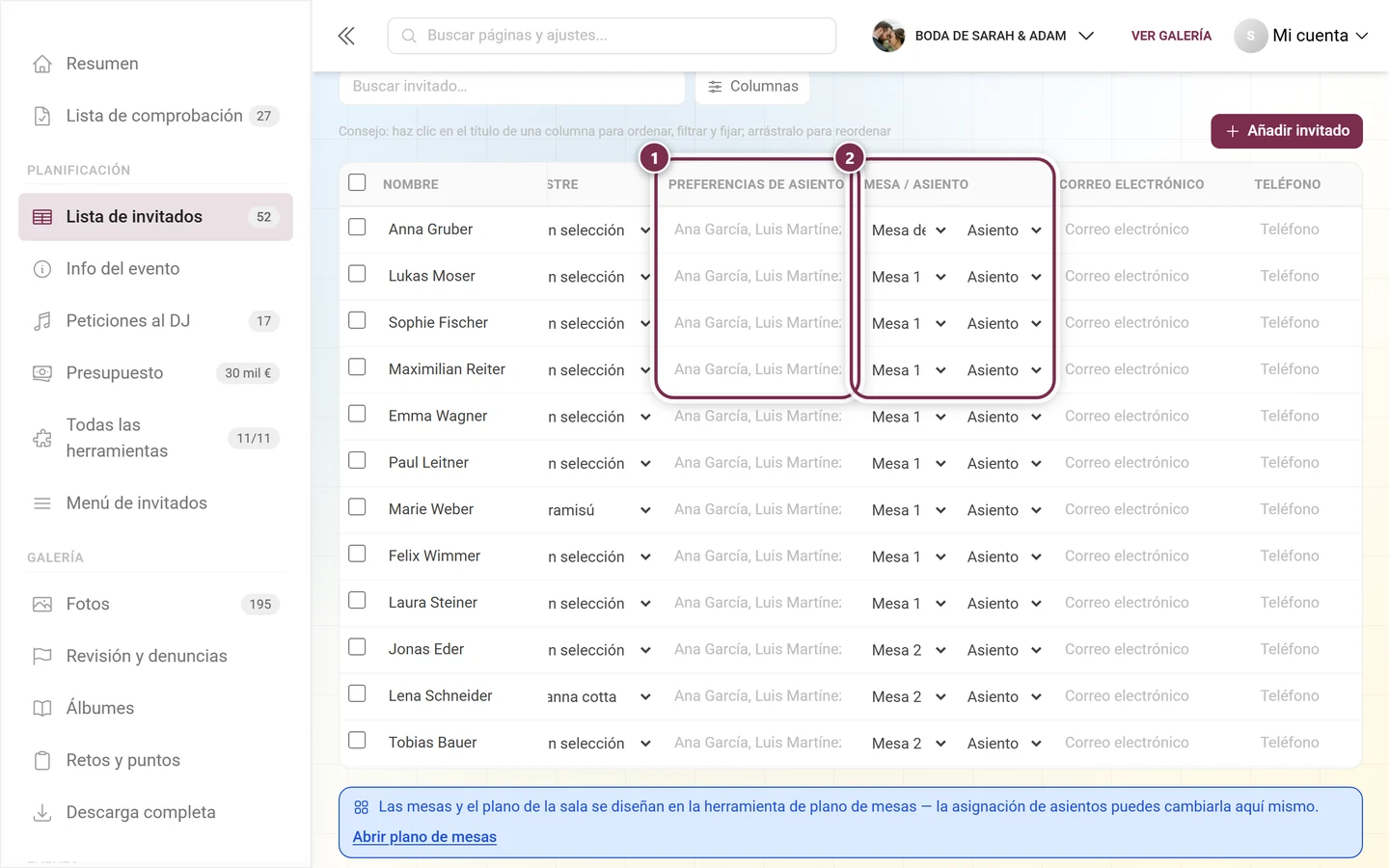Click the Añadir invitado button
The height and width of the screenshot is (868, 1389).
click(1287, 131)
